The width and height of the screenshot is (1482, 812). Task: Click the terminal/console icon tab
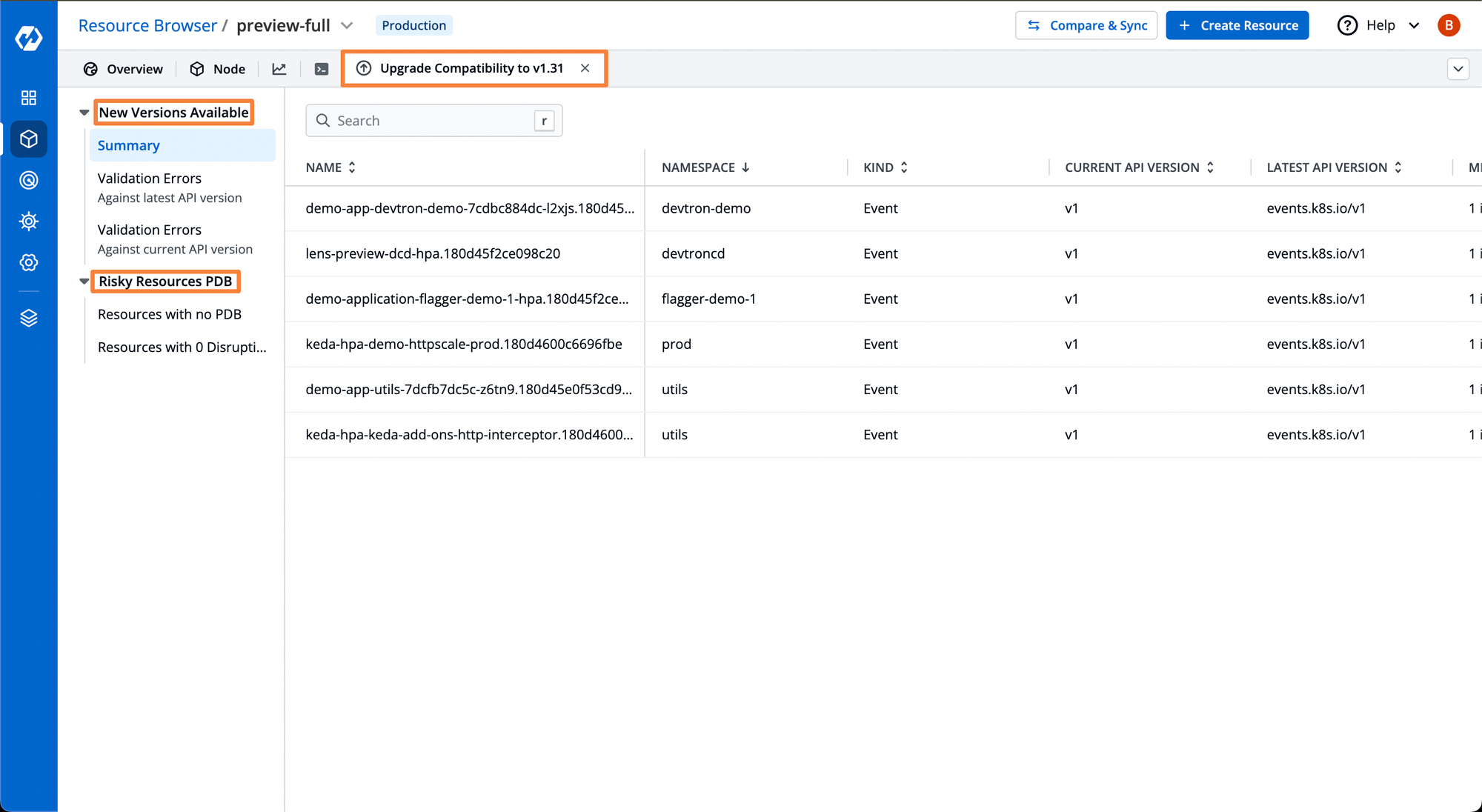tap(321, 68)
